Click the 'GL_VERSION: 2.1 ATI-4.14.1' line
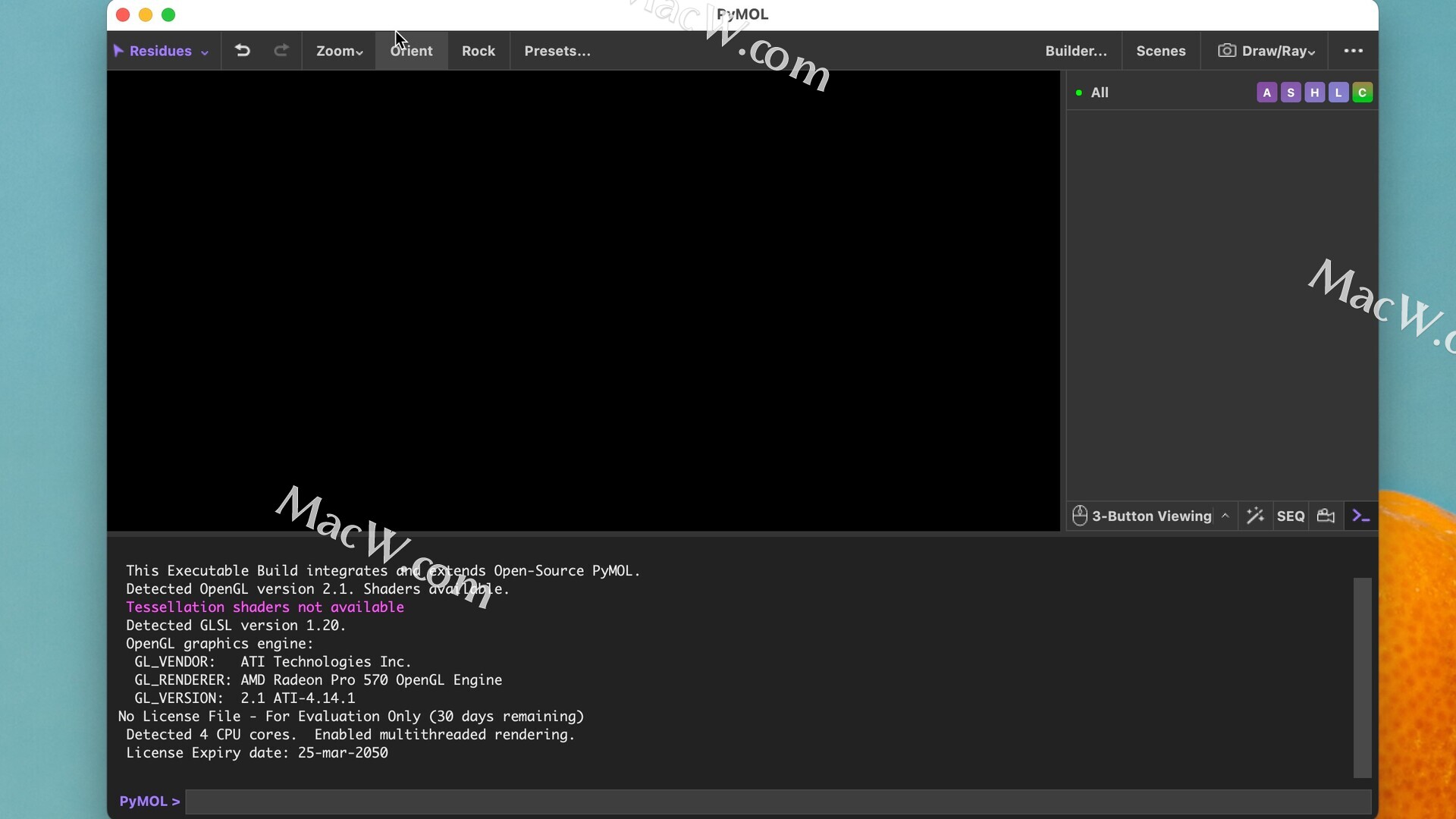The width and height of the screenshot is (1456, 819). (x=245, y=698)
